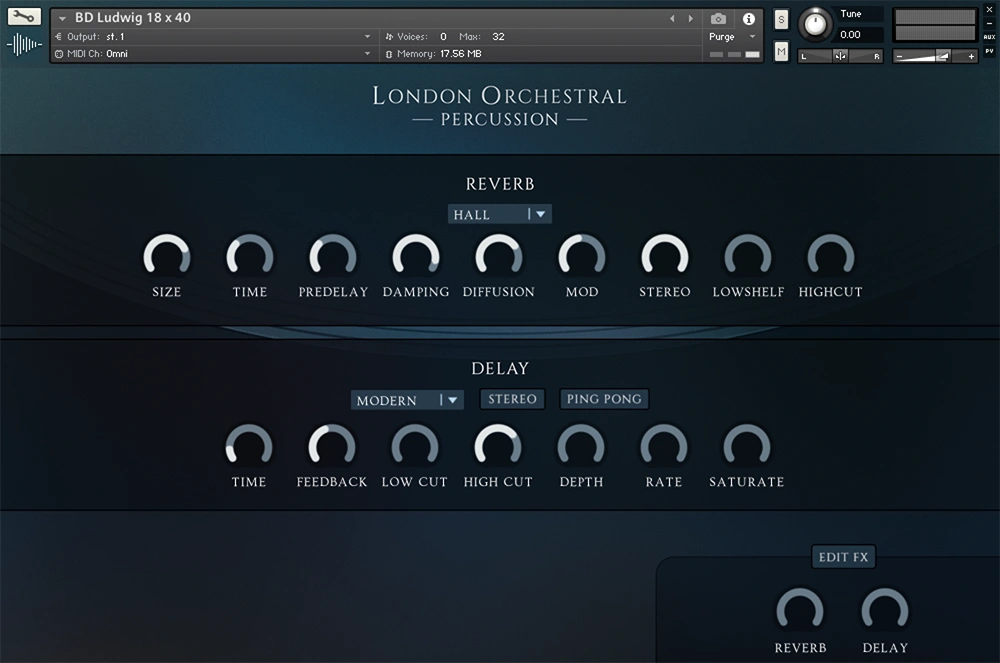
Task: Click the L-R pan slider
Action: [x=841, y=56]
